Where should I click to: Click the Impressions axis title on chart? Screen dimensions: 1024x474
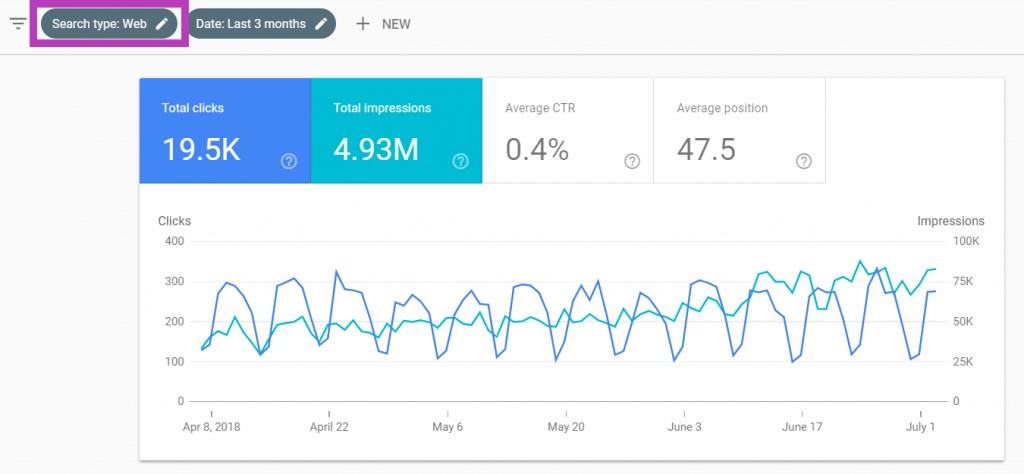[950, 221]
